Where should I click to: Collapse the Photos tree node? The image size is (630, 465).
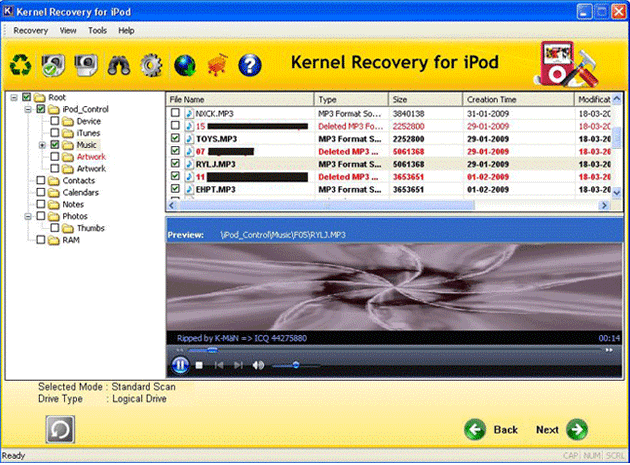click(28, 216)
